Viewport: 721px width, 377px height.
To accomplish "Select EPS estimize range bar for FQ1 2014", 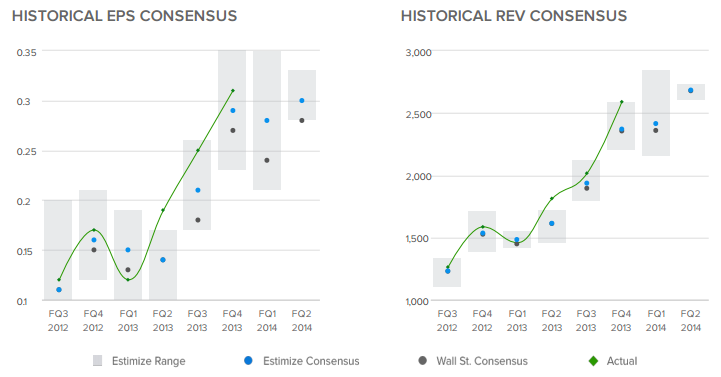I will pos(267,120).
